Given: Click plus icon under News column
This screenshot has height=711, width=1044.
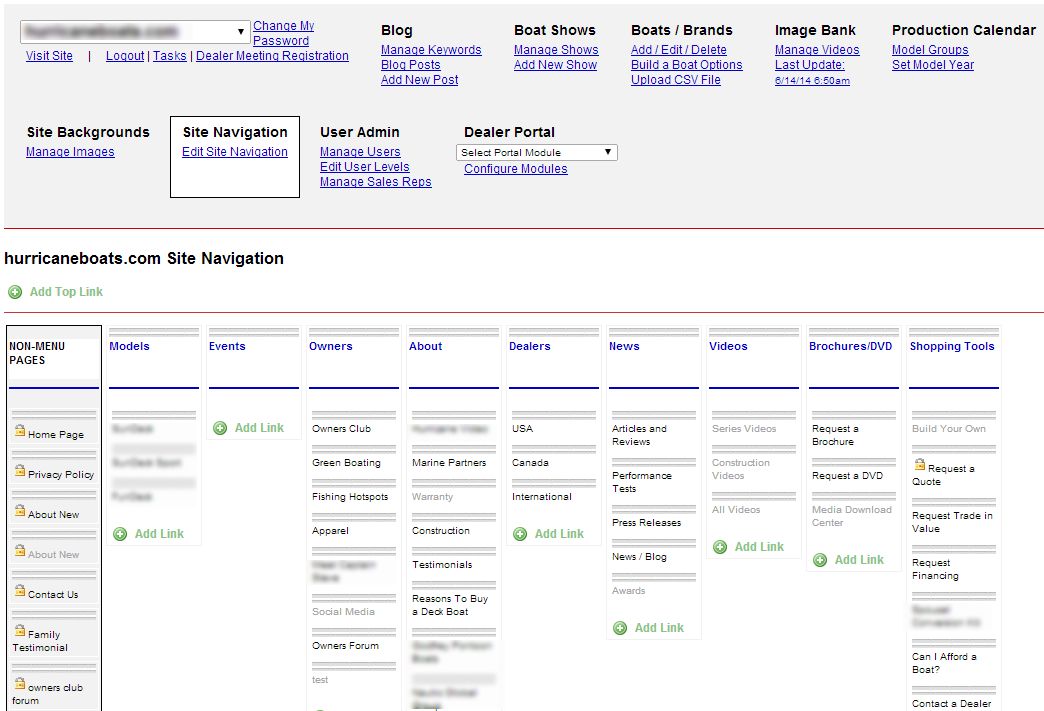Looking at the screenshot, I should click(x=620, y=628).
